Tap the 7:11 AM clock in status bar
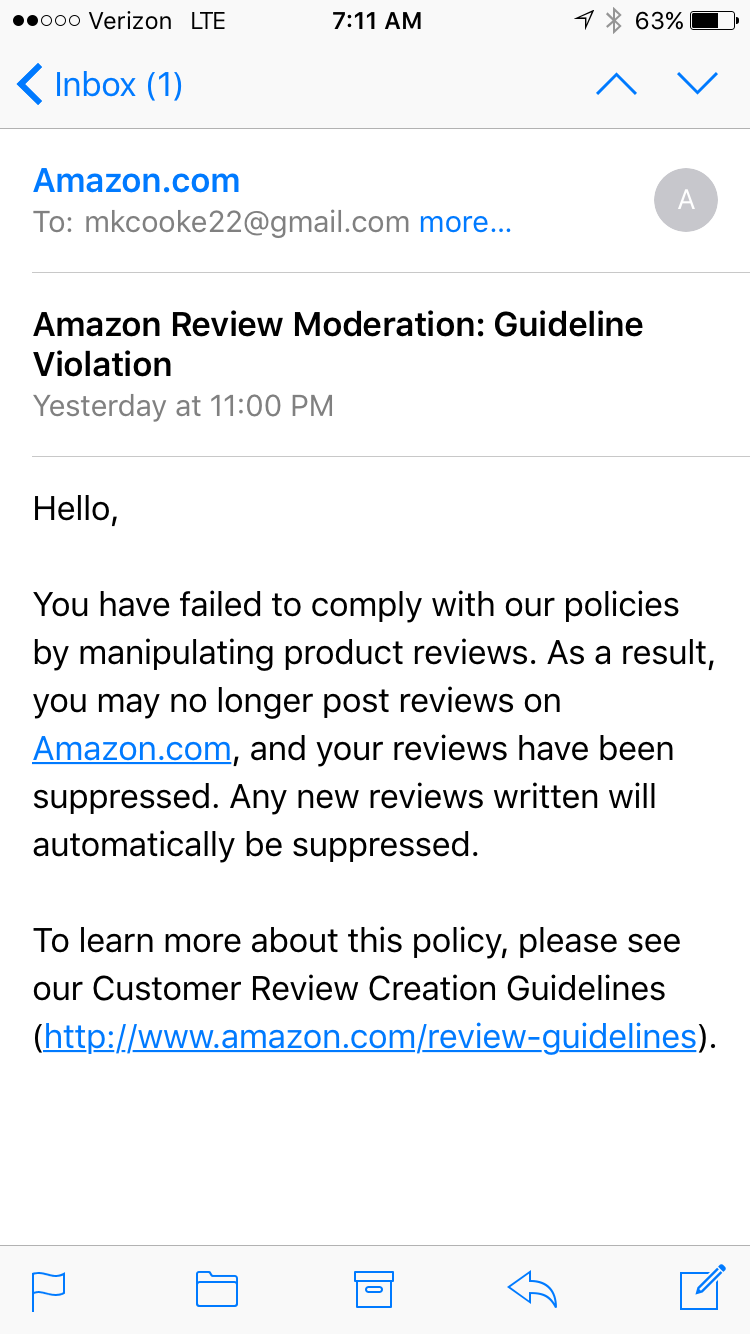750x1334 pixels. point(374,21)
